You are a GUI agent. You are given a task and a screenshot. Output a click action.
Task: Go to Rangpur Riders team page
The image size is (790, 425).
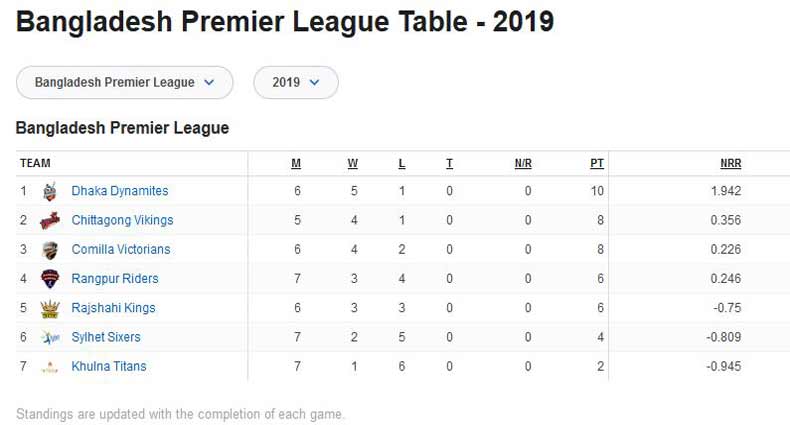(115, 279)
